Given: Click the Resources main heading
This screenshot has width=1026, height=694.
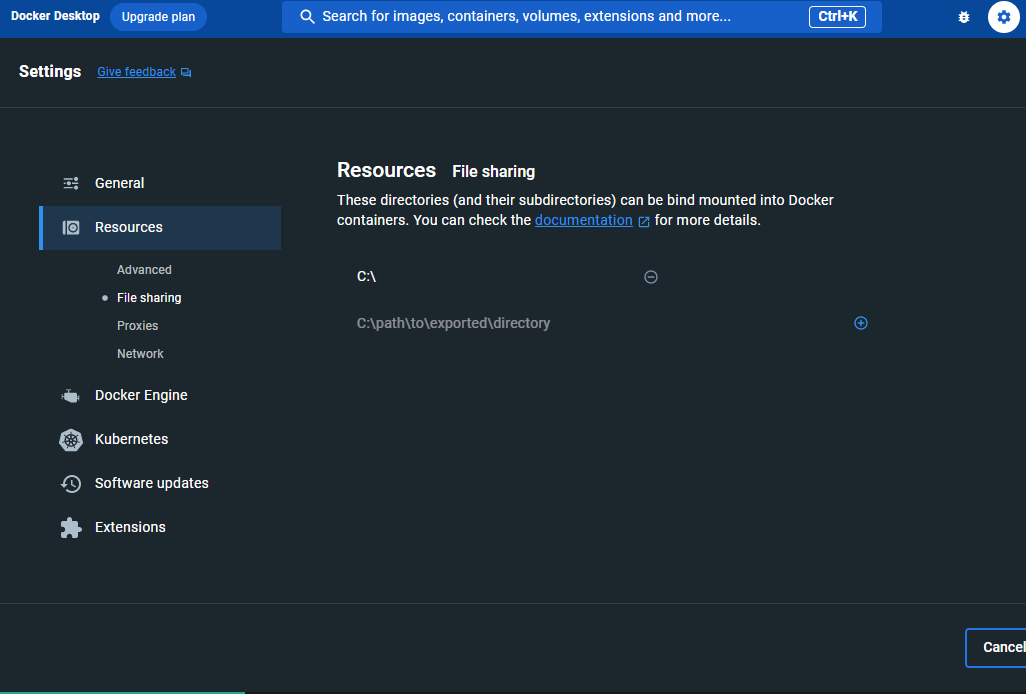Looking at the screenshot, I should pos(386,170).
